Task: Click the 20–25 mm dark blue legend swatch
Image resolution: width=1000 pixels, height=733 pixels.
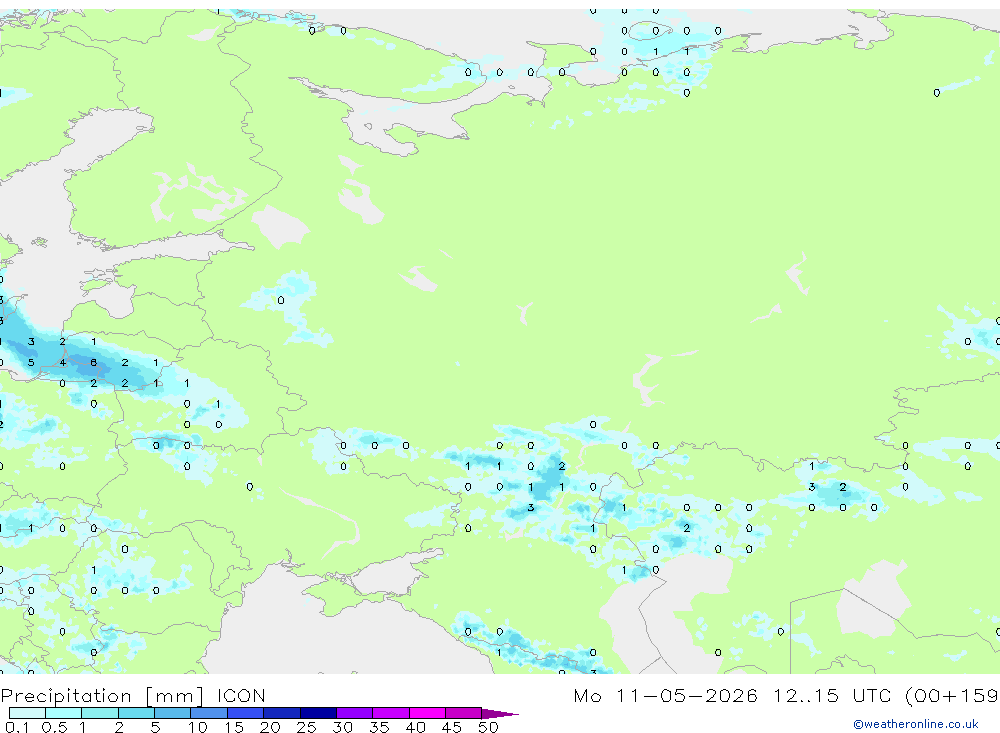Action: [282, 713]
